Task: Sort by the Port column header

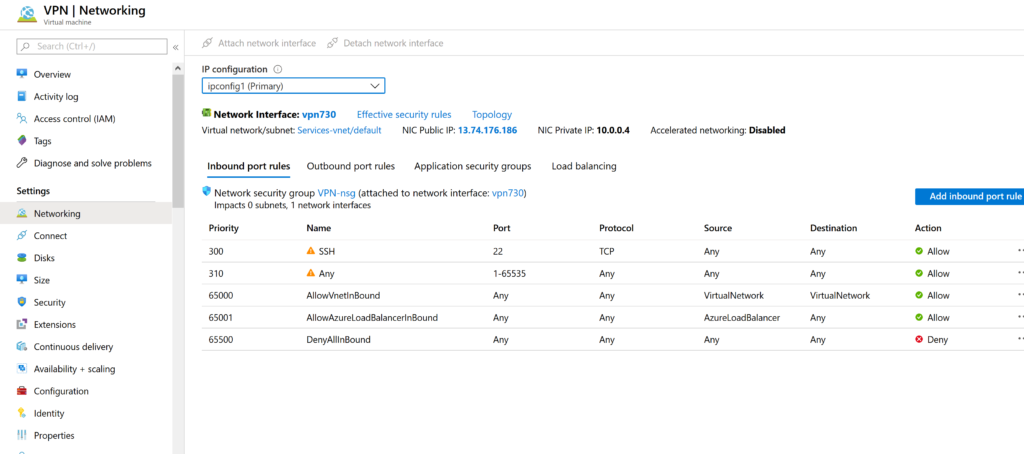Action: 502,228
